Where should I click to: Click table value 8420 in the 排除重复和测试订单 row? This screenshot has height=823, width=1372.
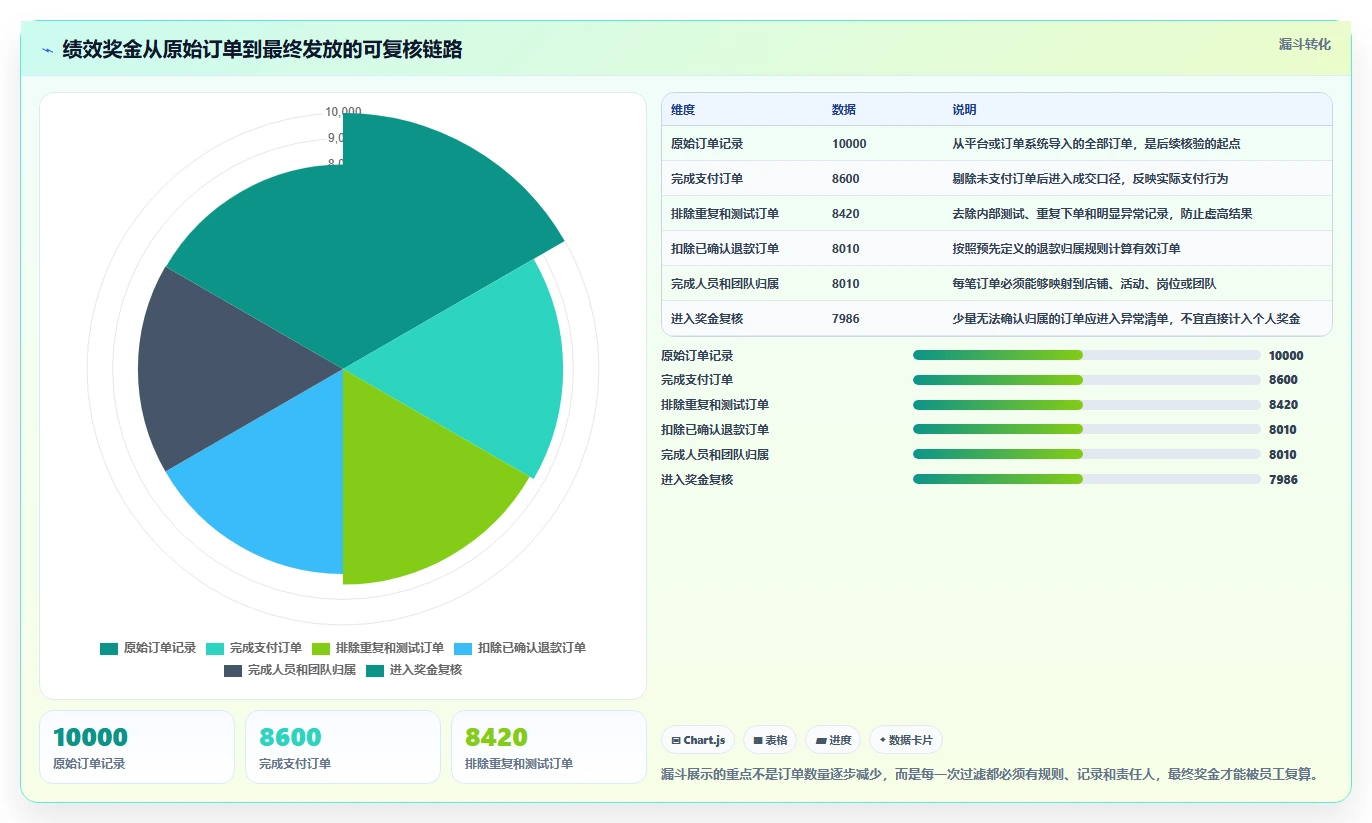click(846, 214)
